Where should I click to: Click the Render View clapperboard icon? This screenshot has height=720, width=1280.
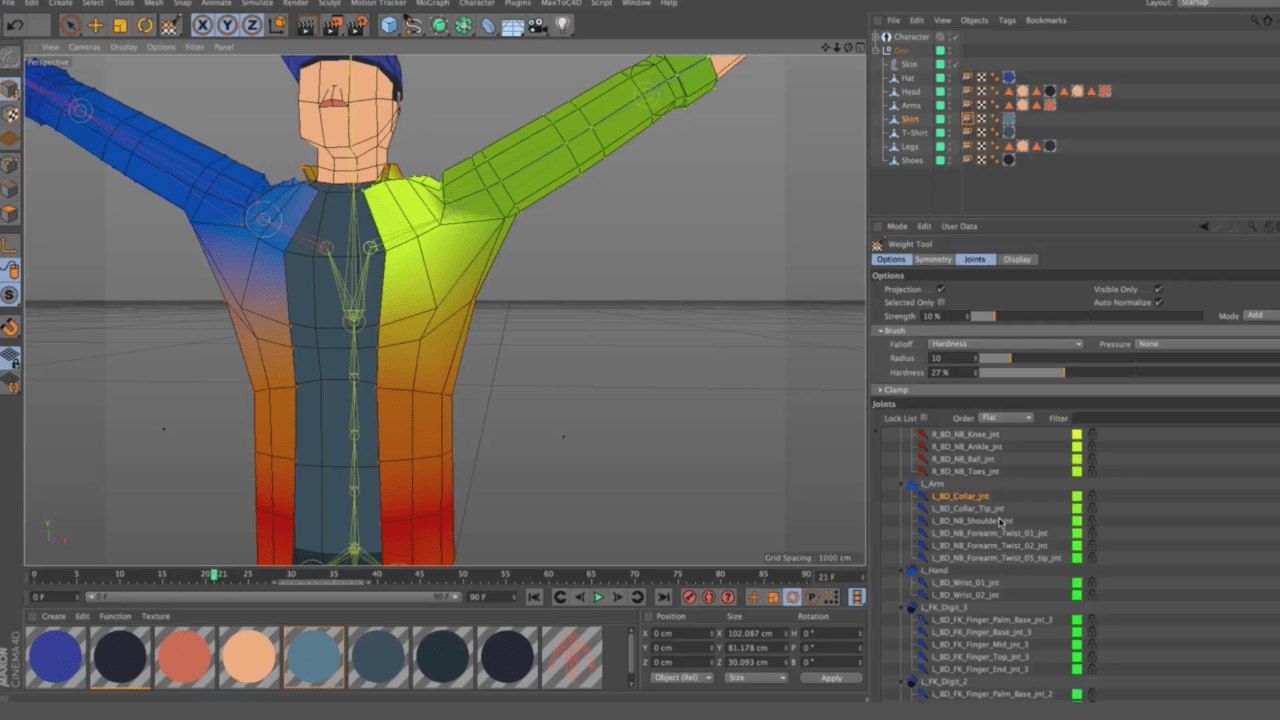(307, 26)
